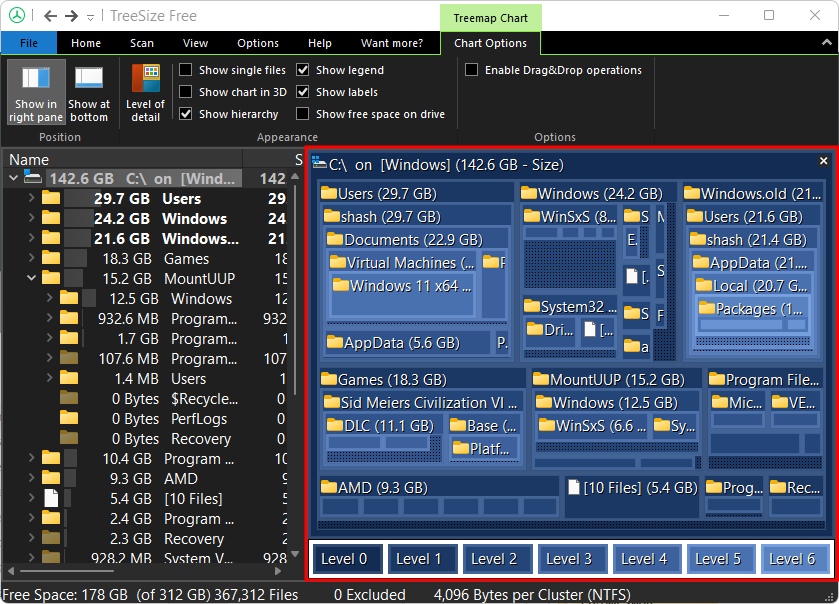Click the TreeSize logo icon in title bar
This screenshot has height=604, width=839.
[x=17, y=16]
